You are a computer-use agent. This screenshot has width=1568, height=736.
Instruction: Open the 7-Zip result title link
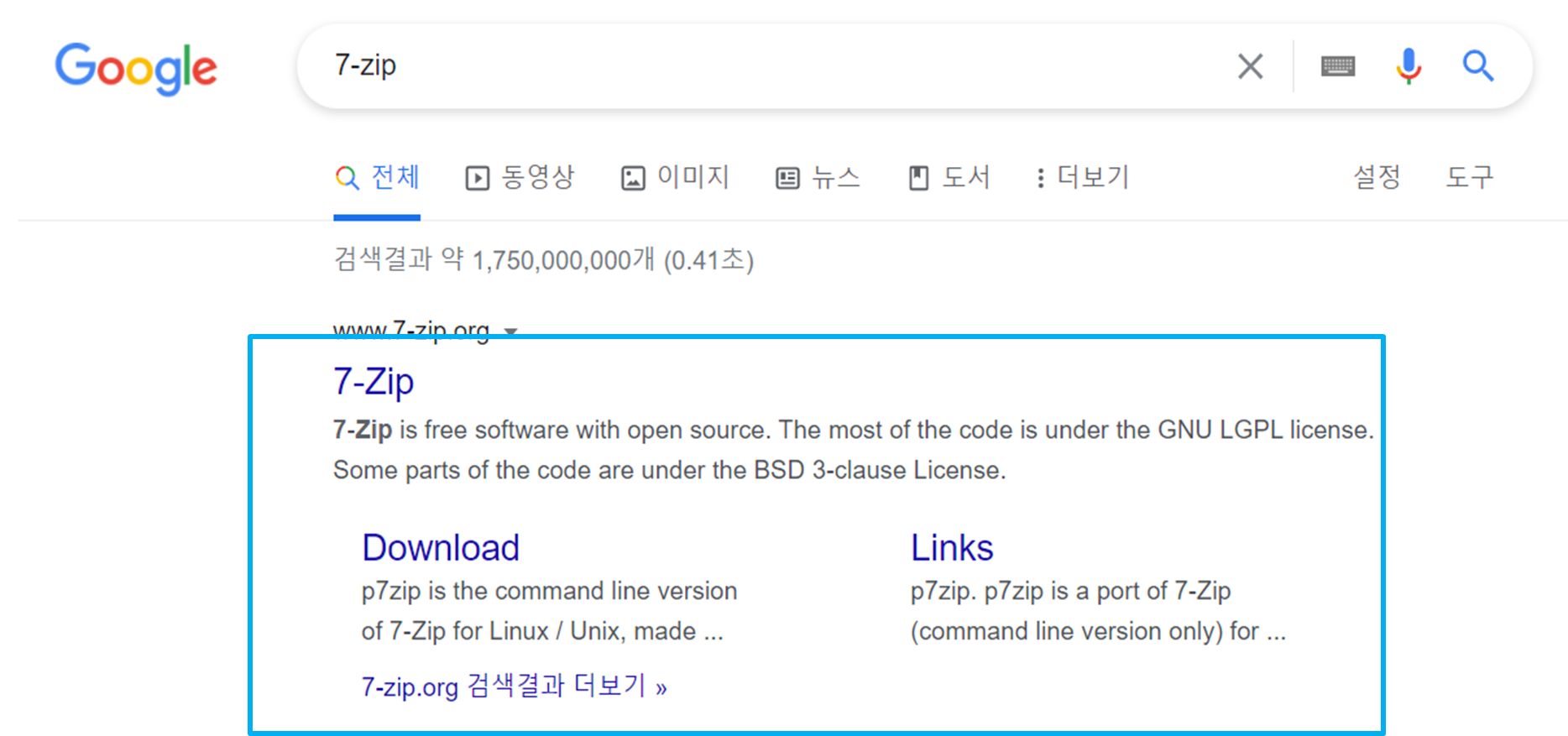click(374, 382)
